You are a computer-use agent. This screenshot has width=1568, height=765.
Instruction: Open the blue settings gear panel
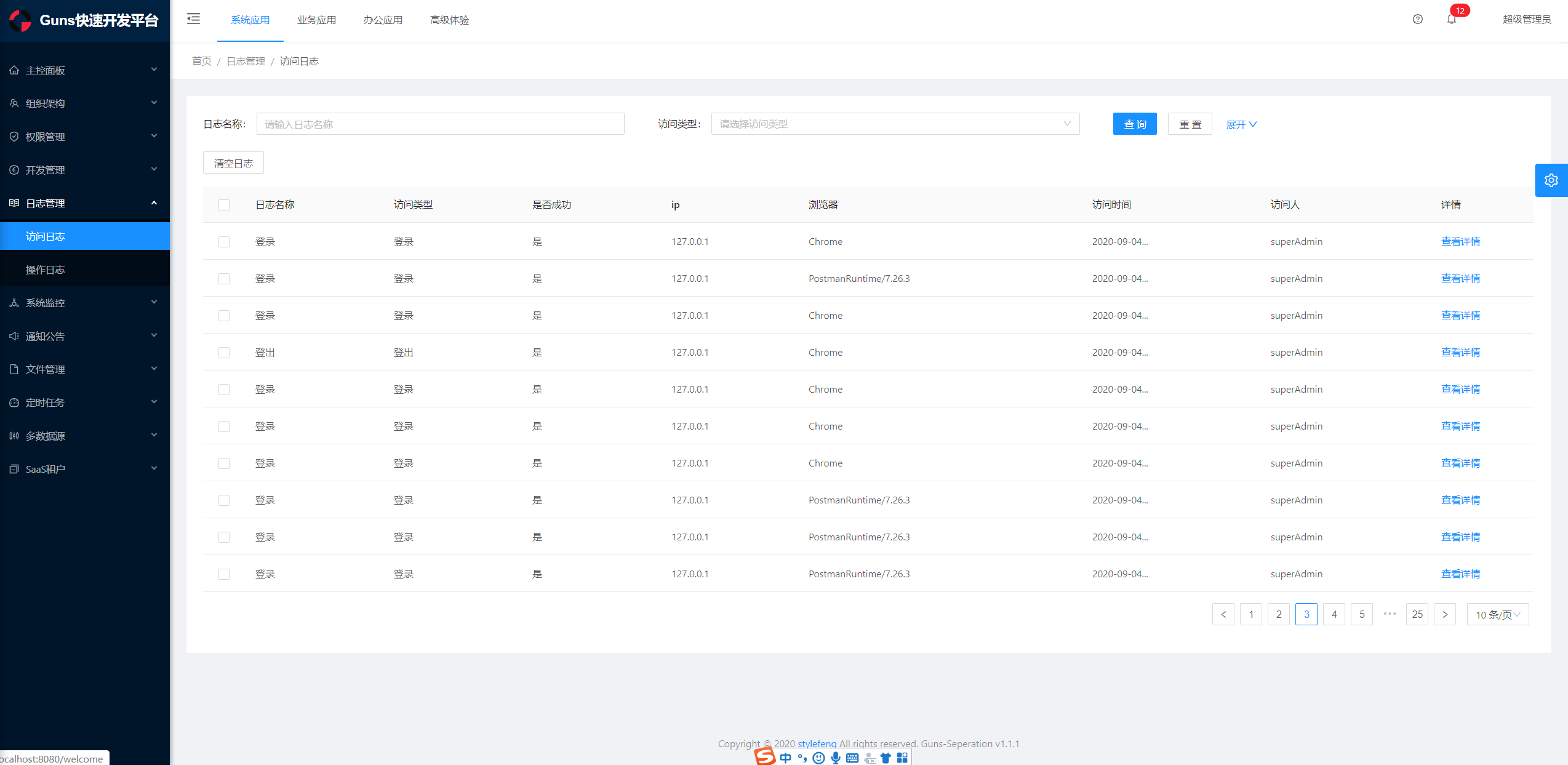click(1551, 180)
